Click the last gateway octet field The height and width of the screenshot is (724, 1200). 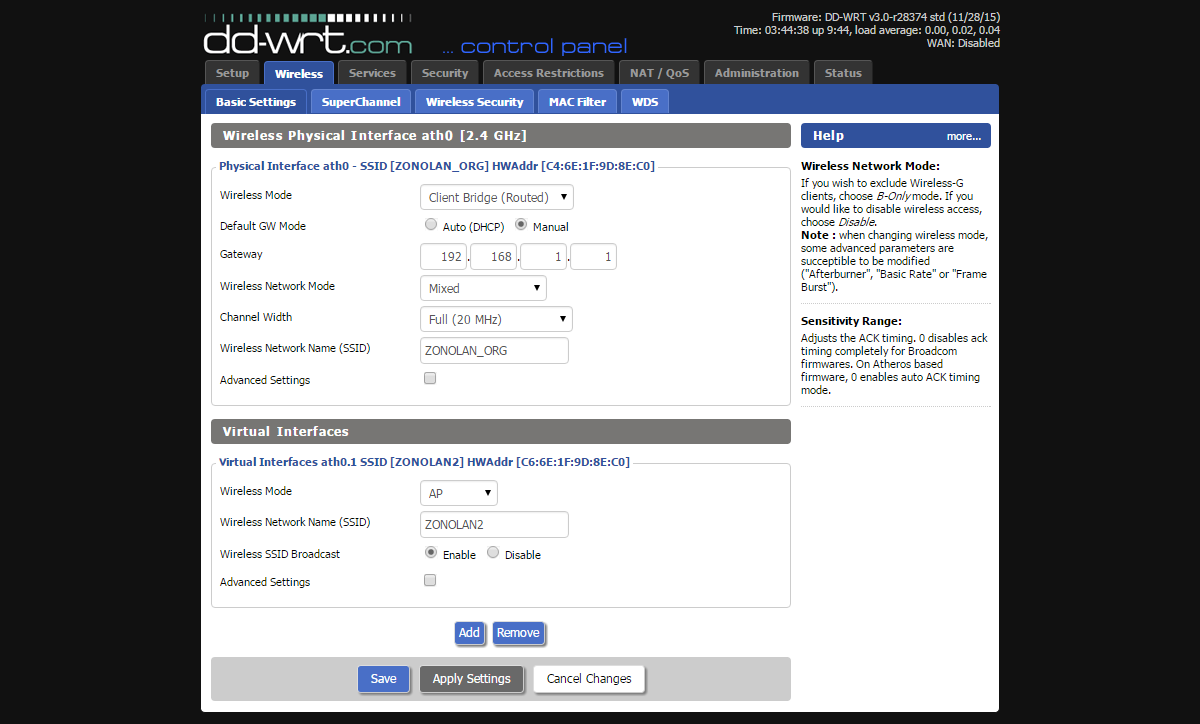pyautogui.click(x=593, y=257)
